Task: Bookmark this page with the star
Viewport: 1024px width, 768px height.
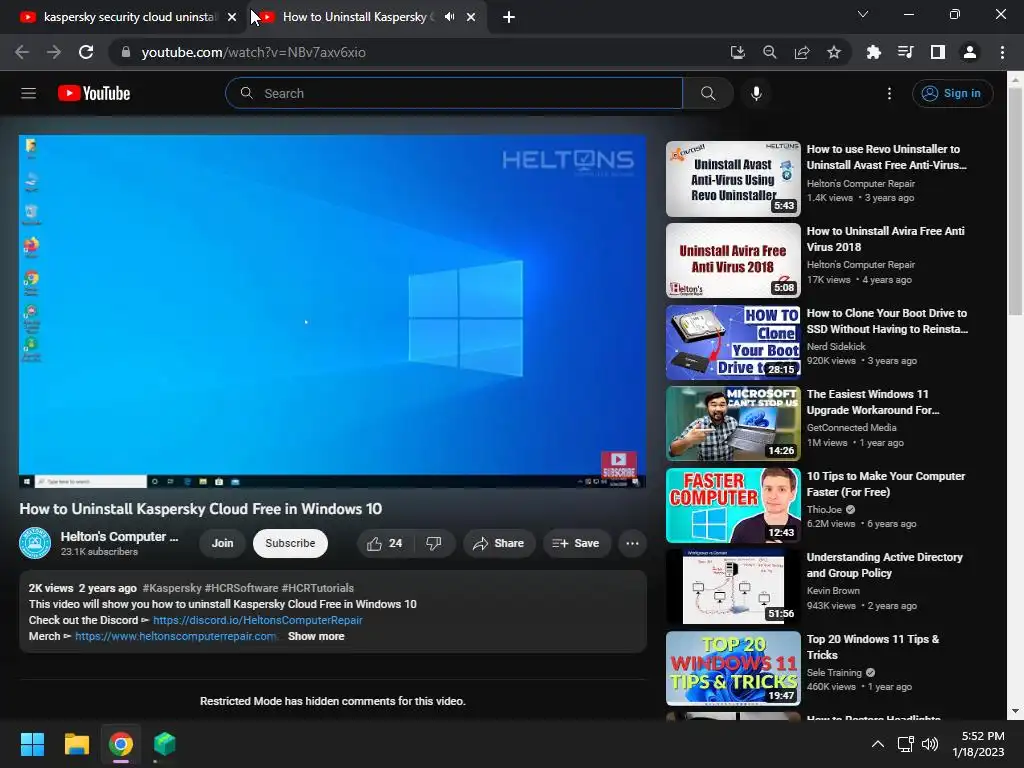Action: [834, 52]
